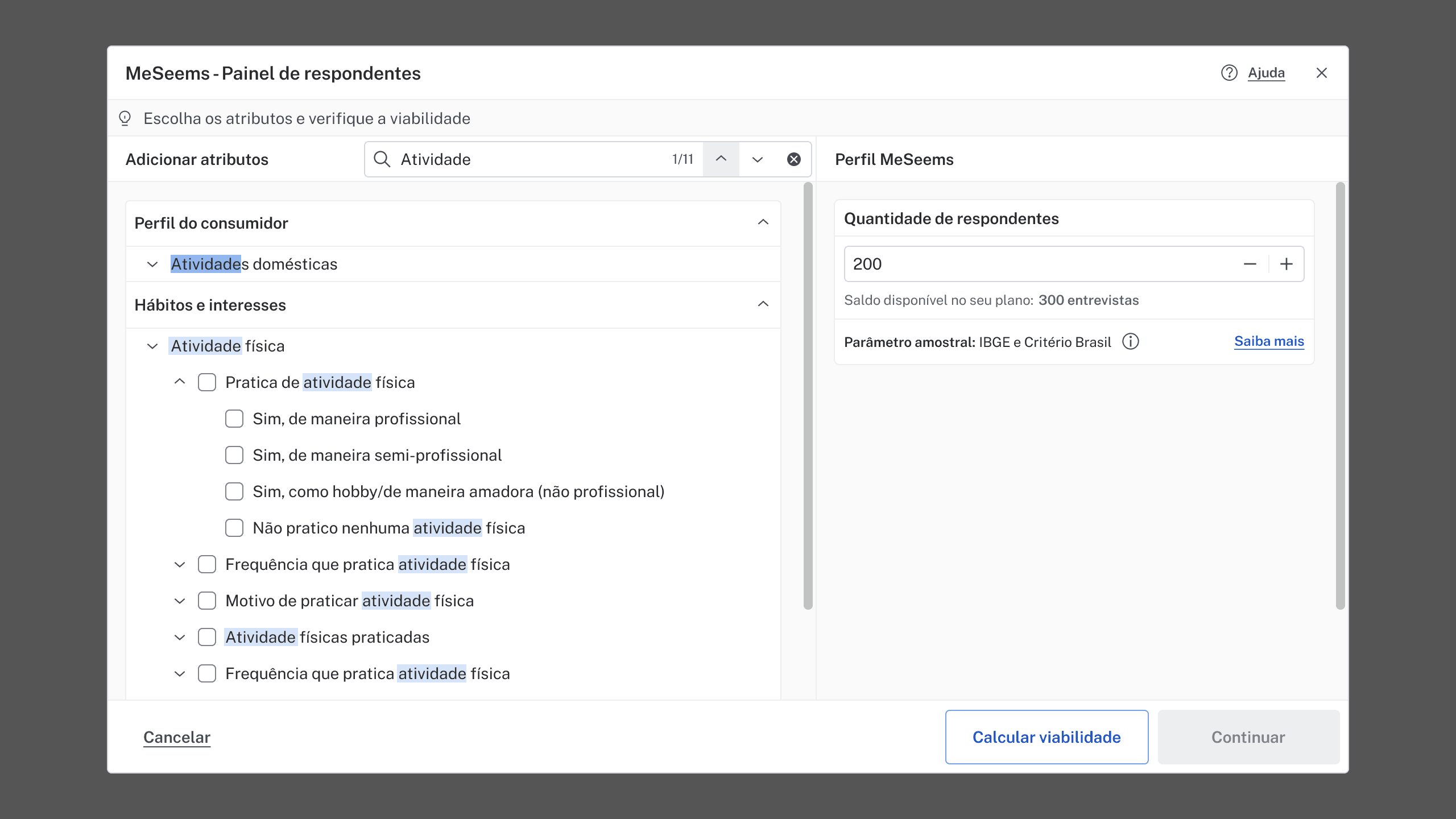The image size is (1456, 819).
Task: Clear the Atividade search field
Action: [x=794, y=159]
